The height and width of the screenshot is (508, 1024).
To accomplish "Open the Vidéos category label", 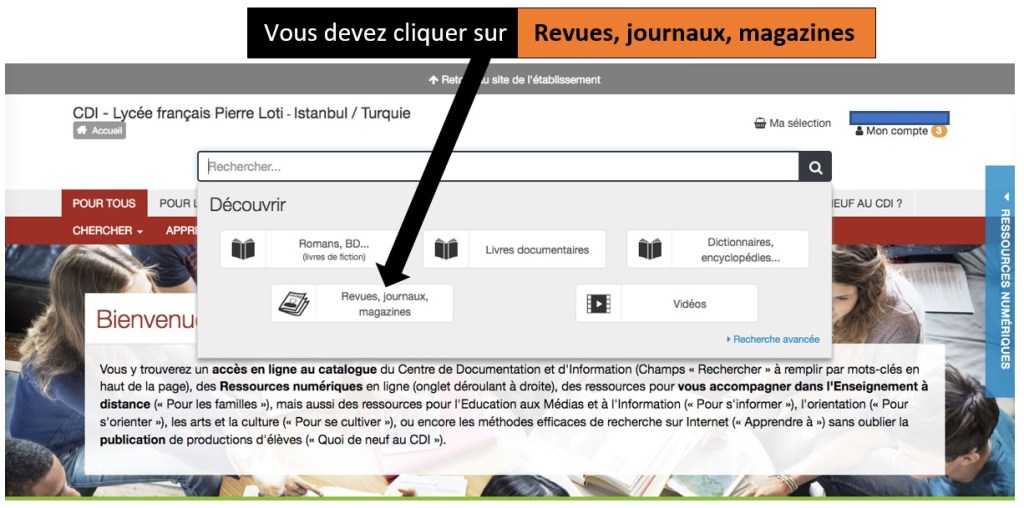I will click(x=689, y=304).
